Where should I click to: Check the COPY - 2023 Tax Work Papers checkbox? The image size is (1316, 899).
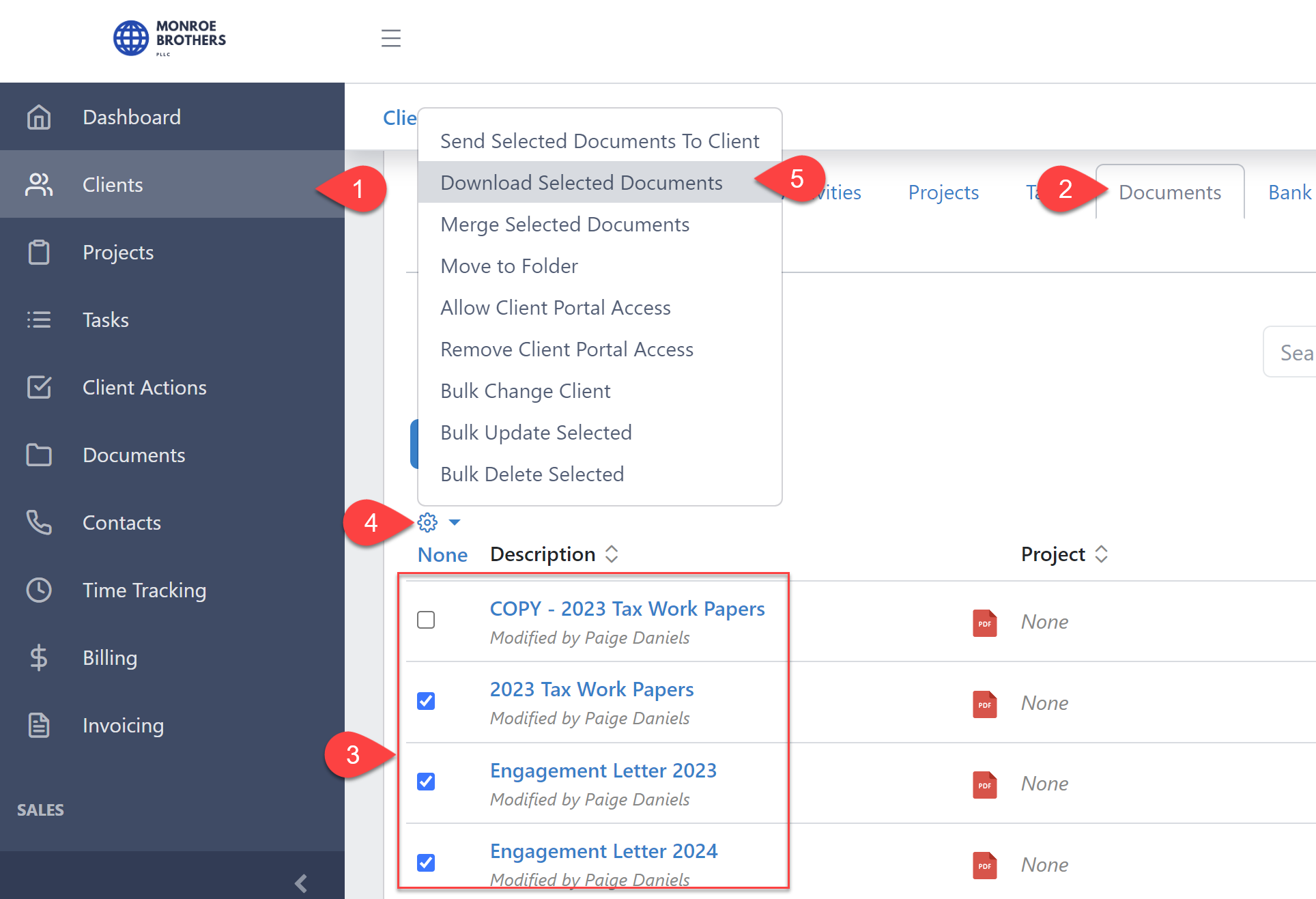point(425,620)
